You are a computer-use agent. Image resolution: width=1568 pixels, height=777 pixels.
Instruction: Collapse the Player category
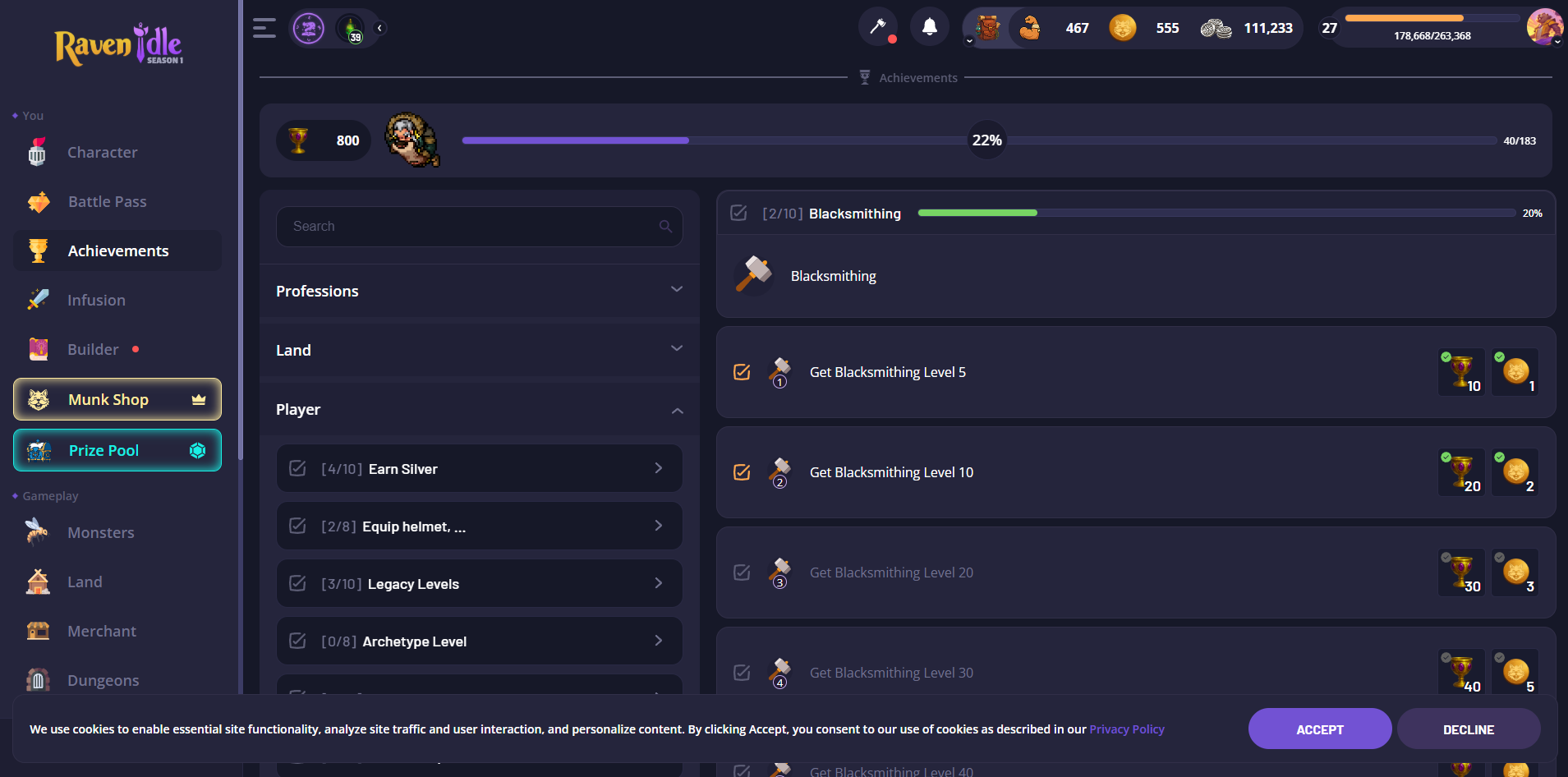pyautogui.click(x=480, y=409)
